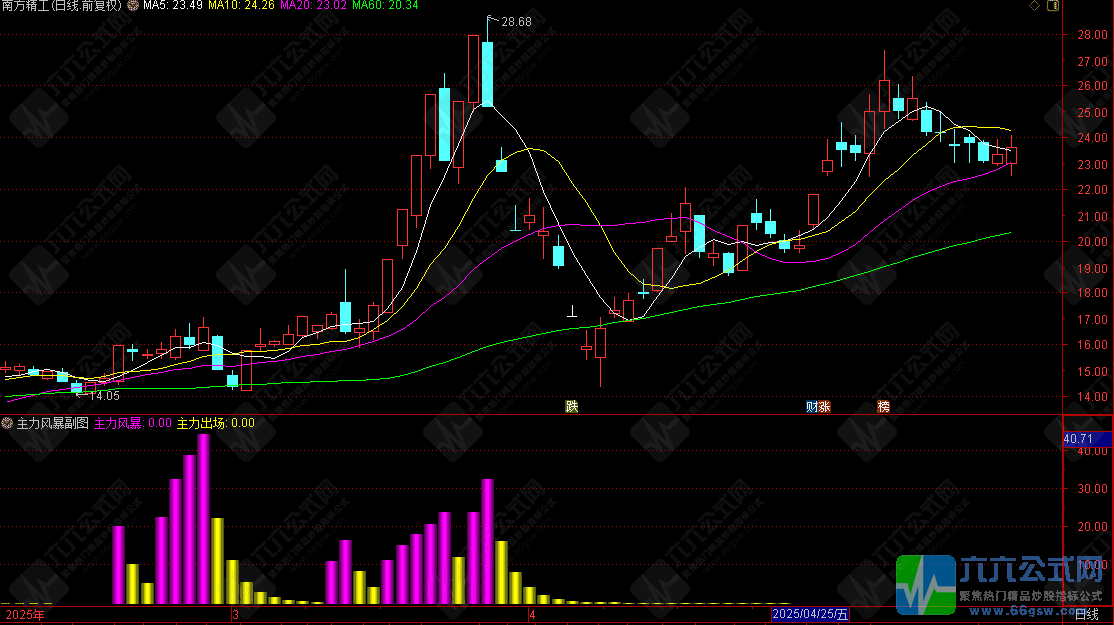
Task: Click the 涨 event marker under the chart
Action: tap(825, 406)
